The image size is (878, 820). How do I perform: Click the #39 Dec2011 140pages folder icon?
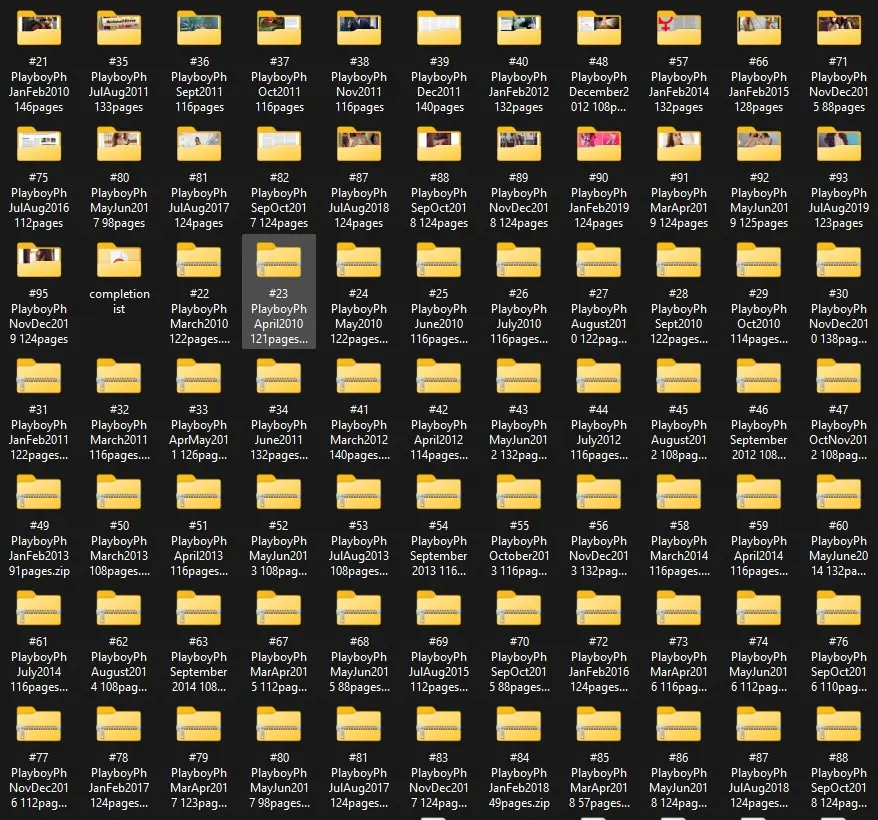coord(439,29)
